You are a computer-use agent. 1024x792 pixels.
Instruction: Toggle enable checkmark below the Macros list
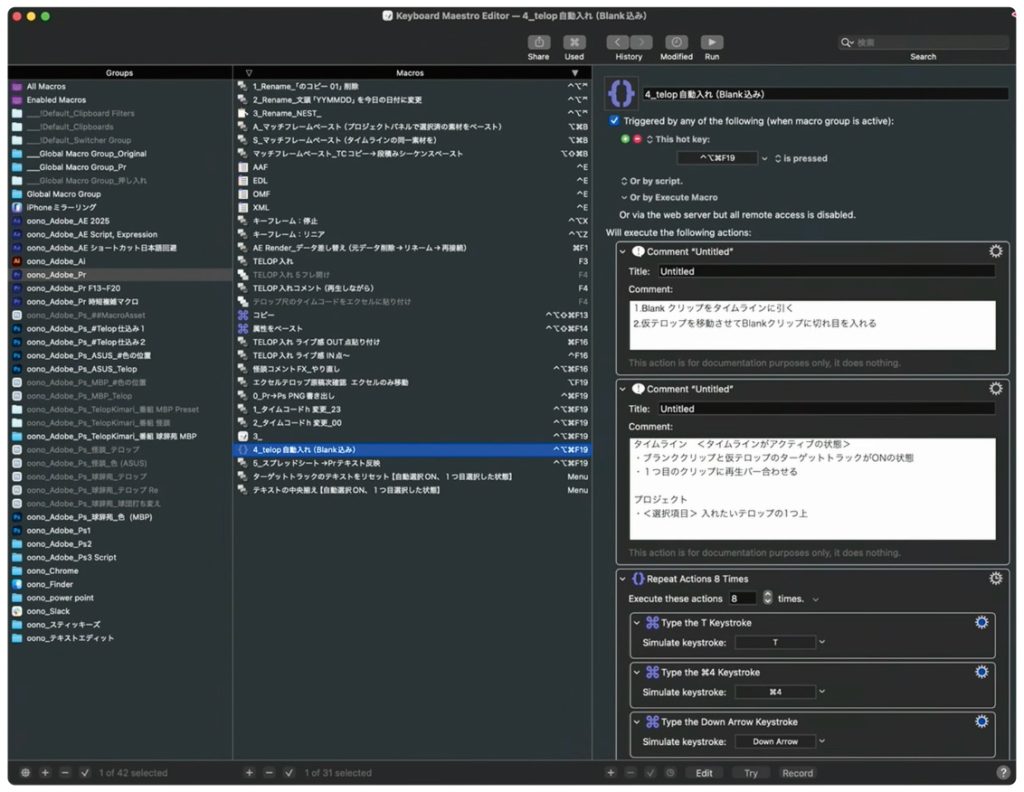(288, 773)
